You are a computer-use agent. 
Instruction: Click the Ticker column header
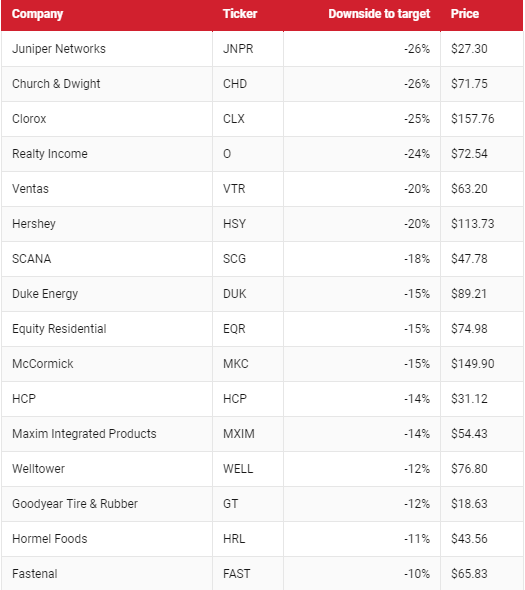coord(240,14)
